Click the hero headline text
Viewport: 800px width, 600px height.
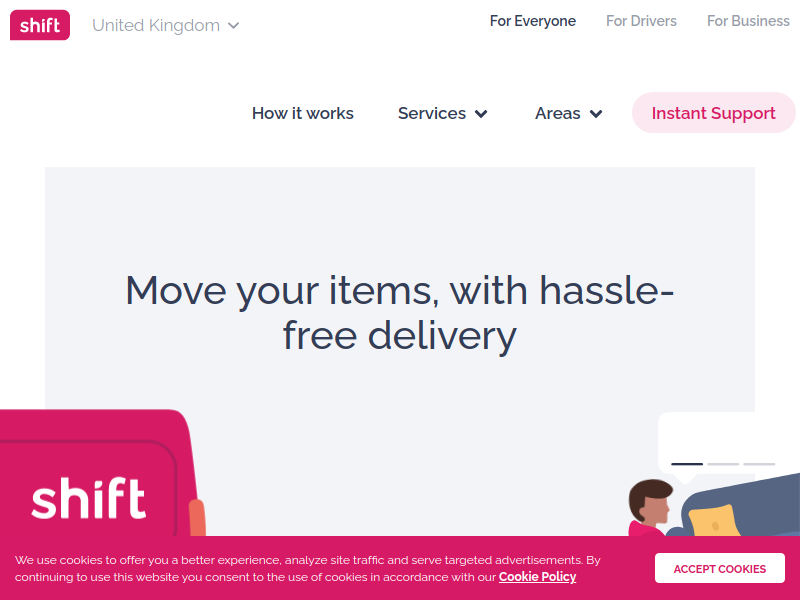pyautogui.click(x=399, y=312)
